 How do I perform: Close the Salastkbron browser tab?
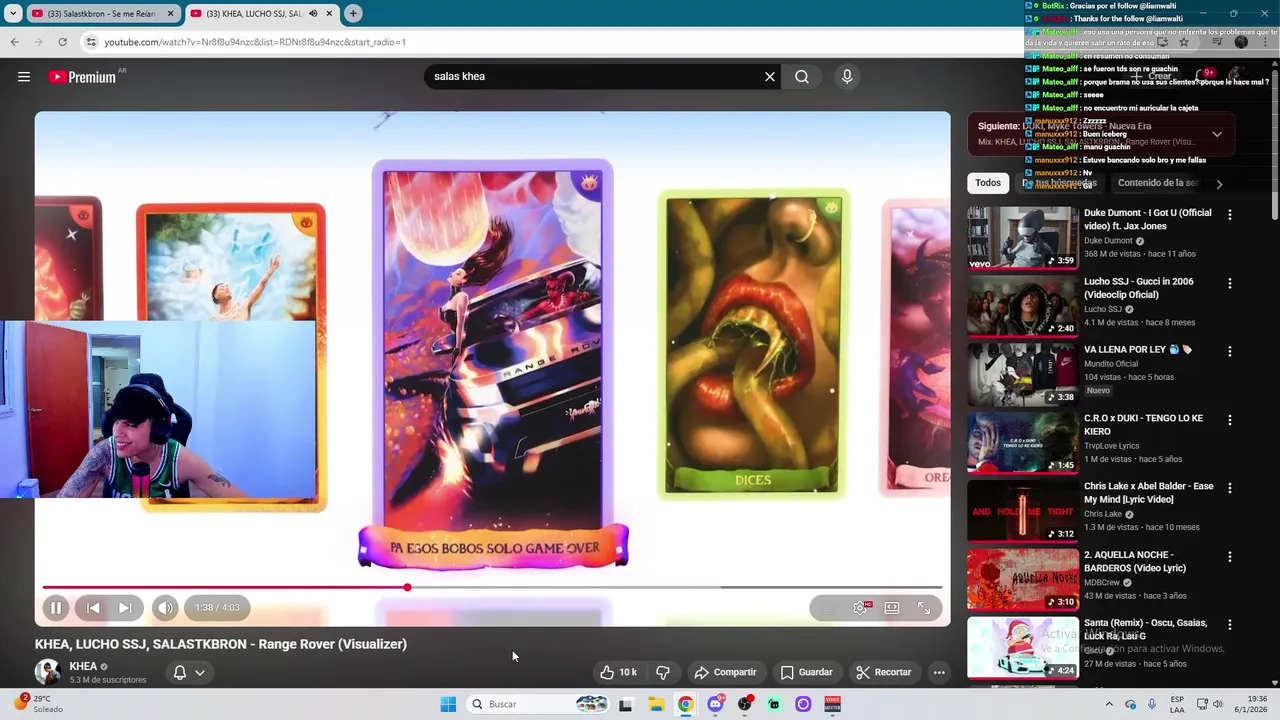pos(170,14)
